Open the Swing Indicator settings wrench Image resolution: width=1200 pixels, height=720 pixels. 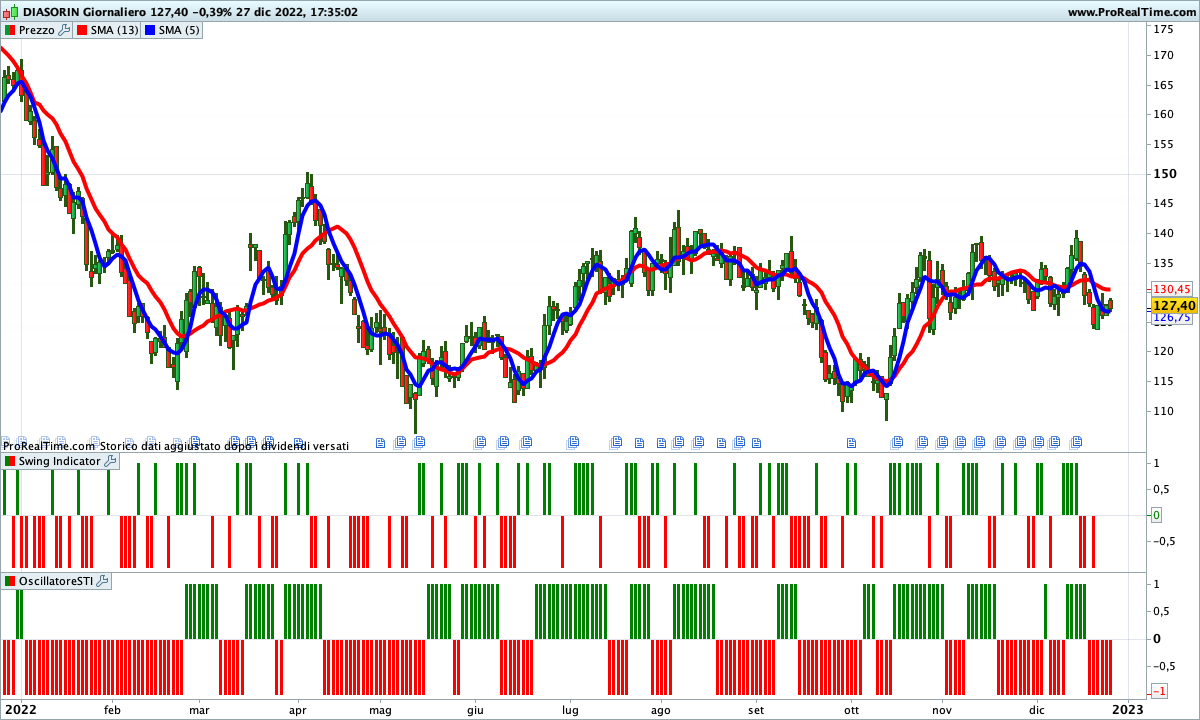coord(110,461)
